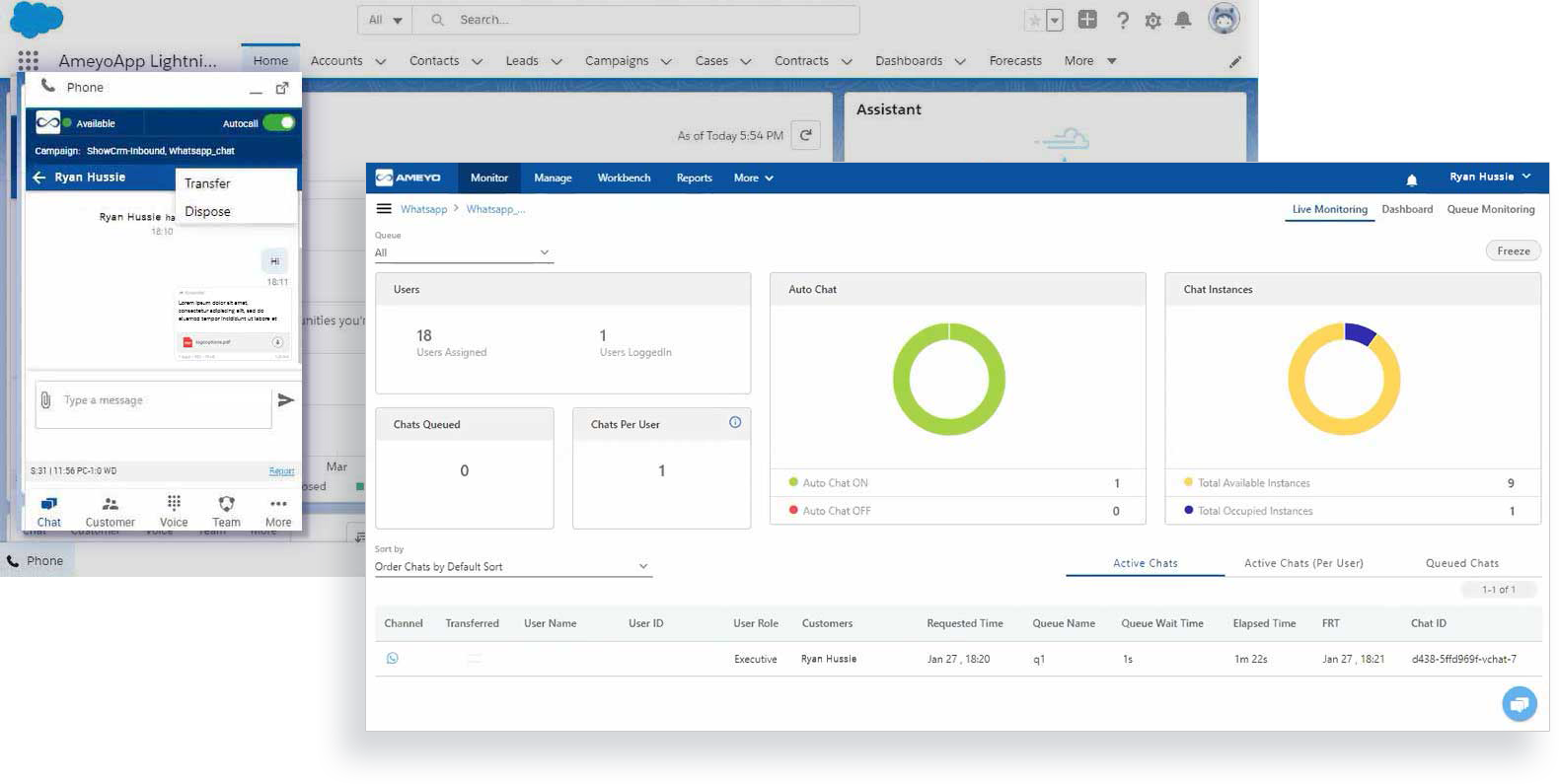Click the attachment paperclip icon
The height and width of the screenshot is (784, 1559).
45,399
